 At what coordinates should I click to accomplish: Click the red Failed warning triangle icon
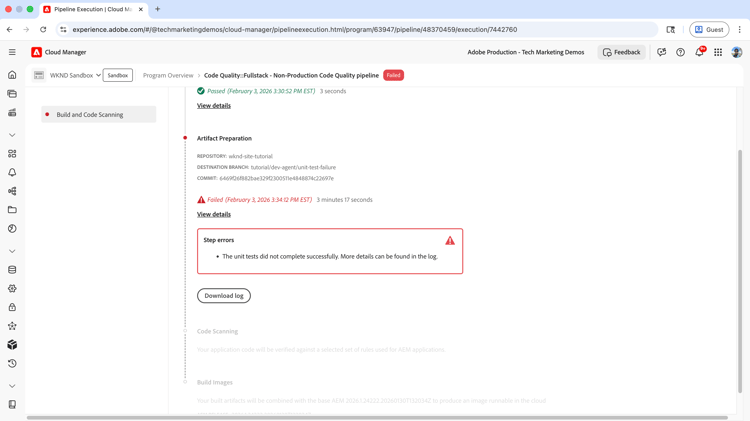pos(201,199)
